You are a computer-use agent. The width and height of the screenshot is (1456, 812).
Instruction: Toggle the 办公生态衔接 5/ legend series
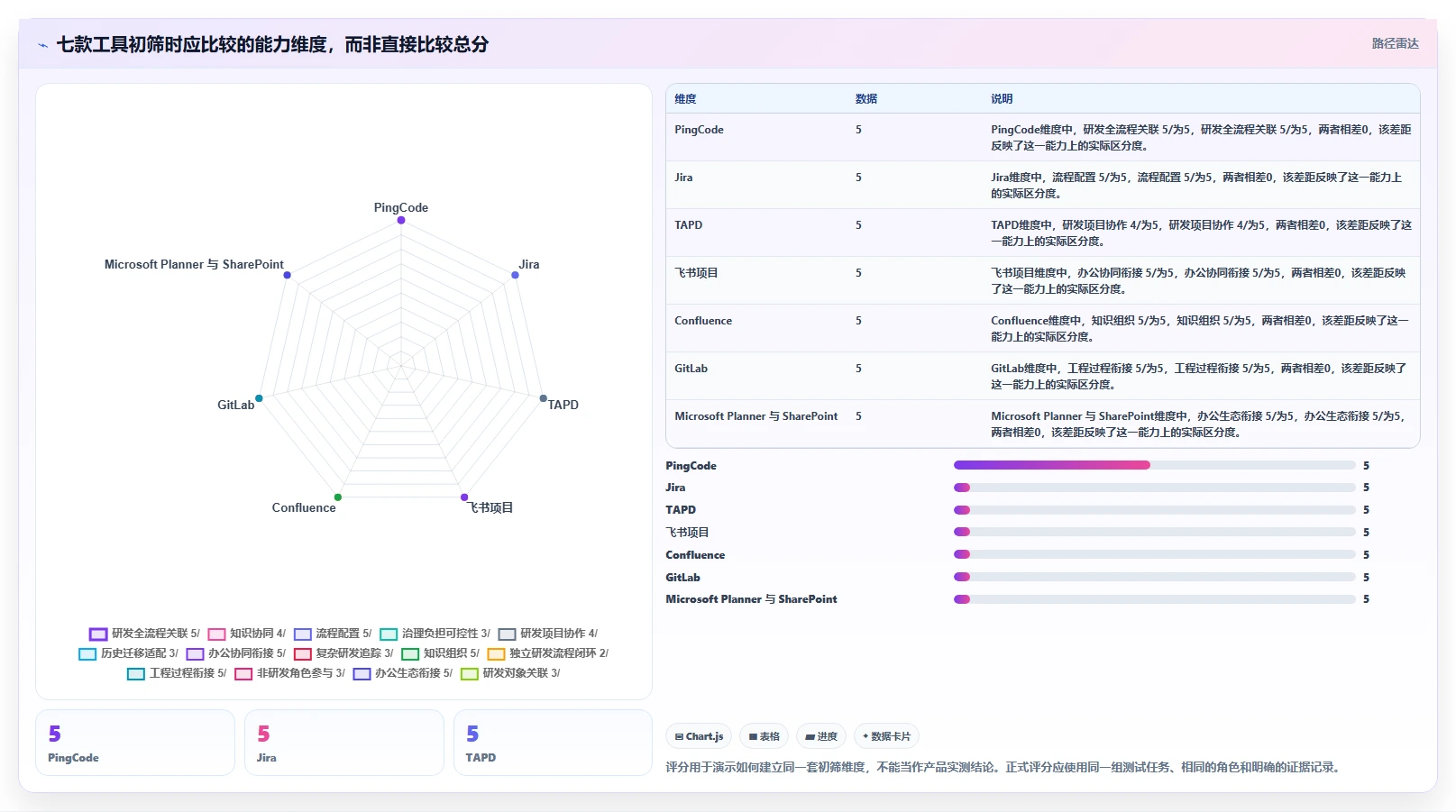403,673
